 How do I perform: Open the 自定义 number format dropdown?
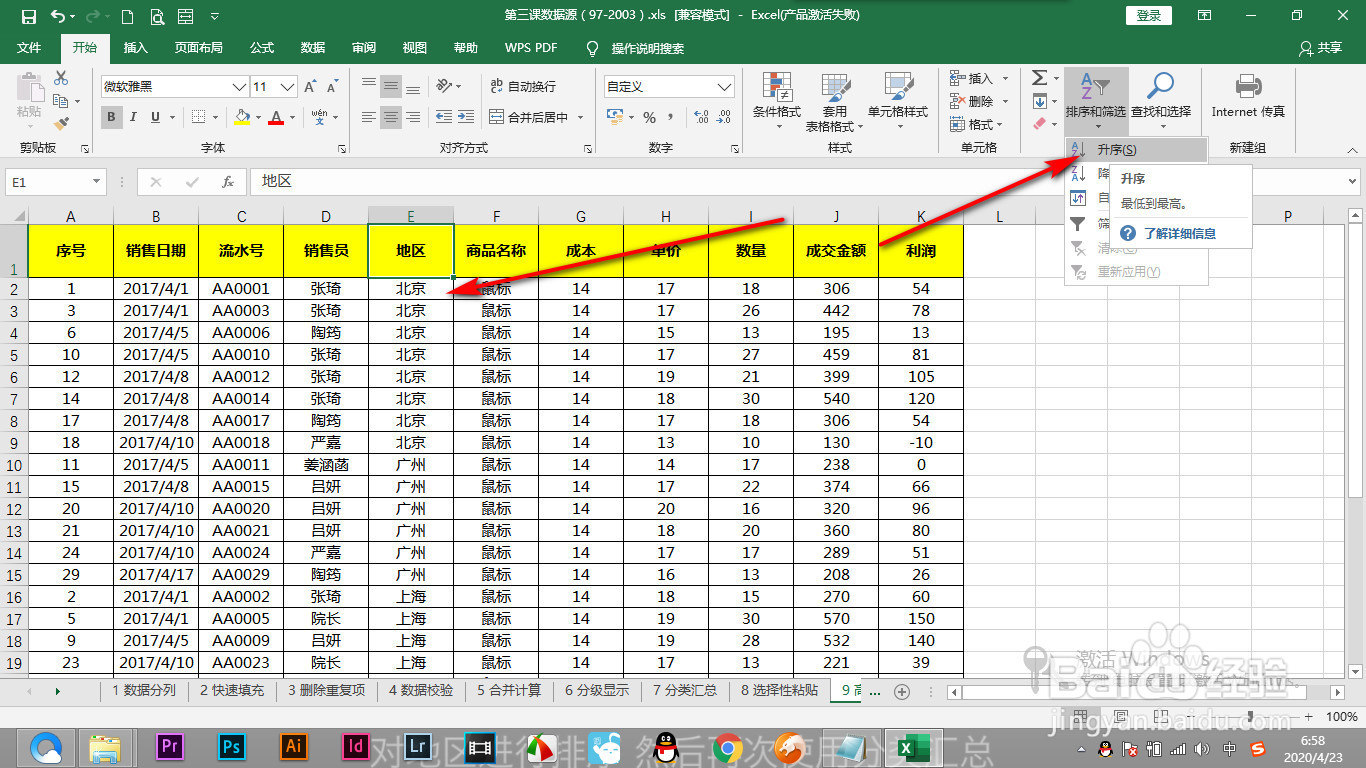(727, 86)
